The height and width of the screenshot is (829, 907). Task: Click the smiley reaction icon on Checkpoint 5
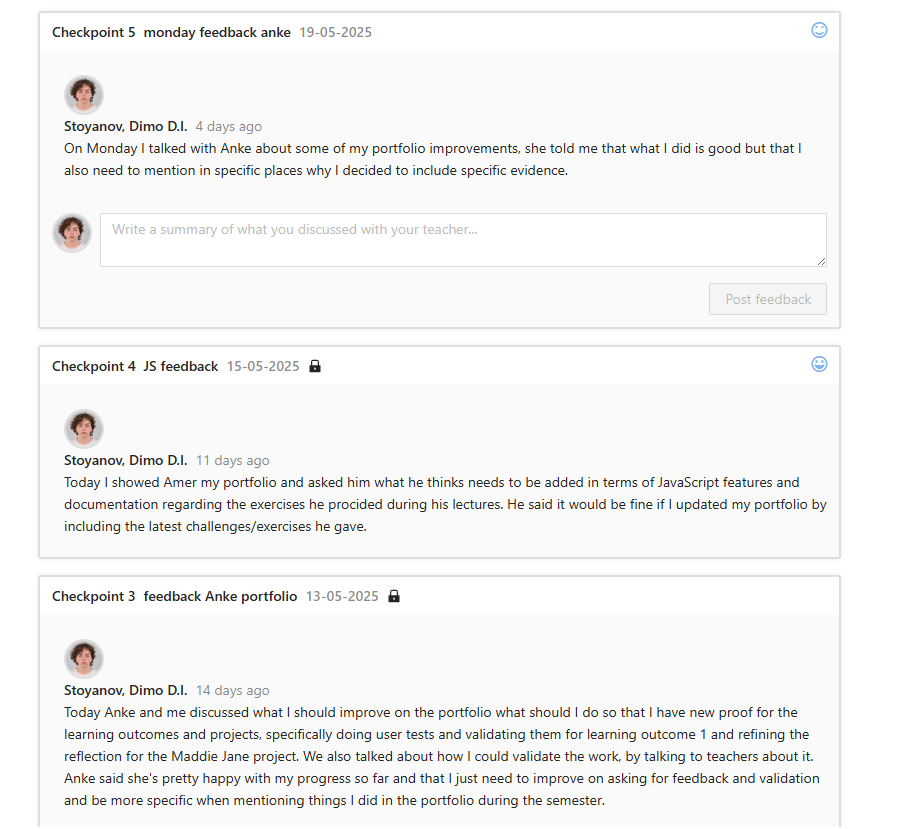pos(819,30)
